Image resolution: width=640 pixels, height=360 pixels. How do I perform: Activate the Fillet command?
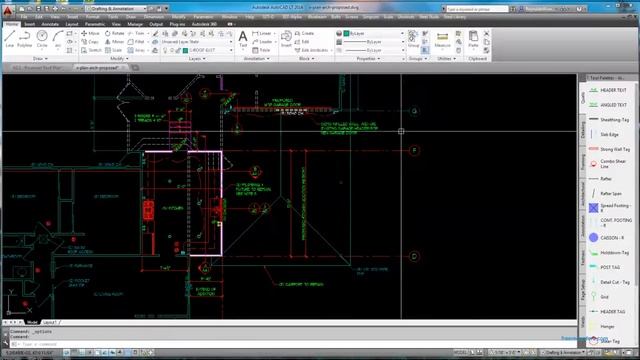[x=137, y=42]
